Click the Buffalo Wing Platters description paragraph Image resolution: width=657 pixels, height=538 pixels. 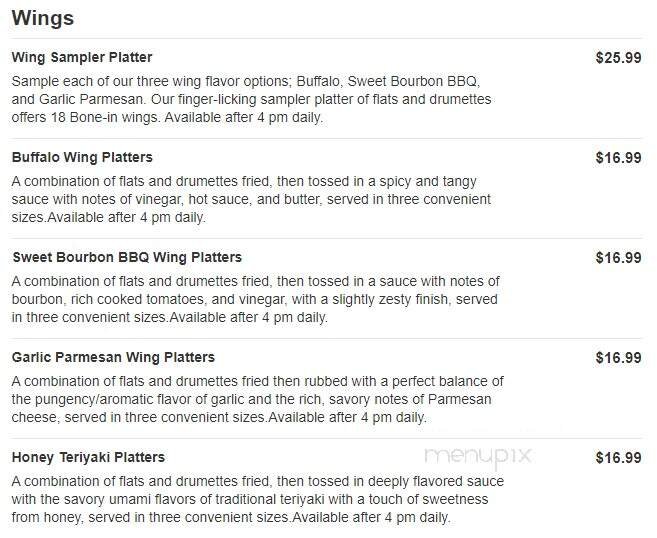point(250,199)
